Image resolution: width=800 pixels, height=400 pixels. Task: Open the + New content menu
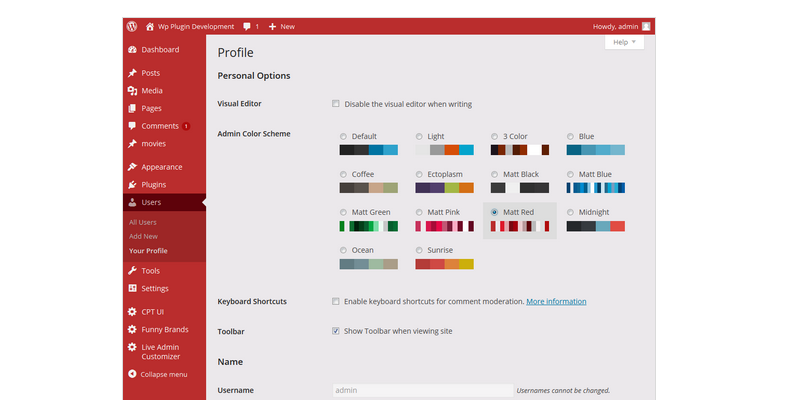[x=282, y=26]
